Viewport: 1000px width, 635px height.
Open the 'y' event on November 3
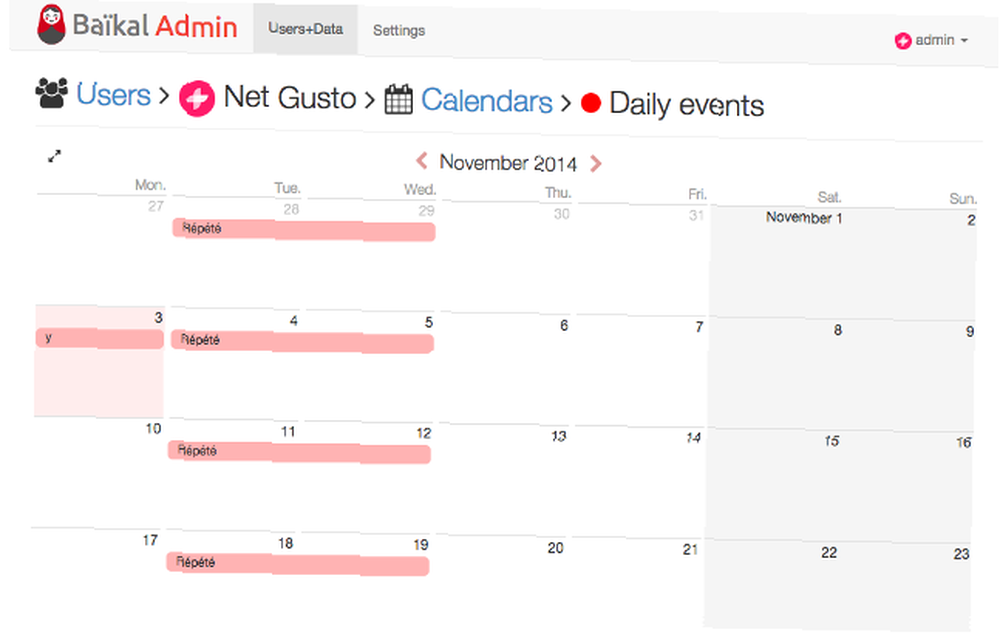coord(99,338)
